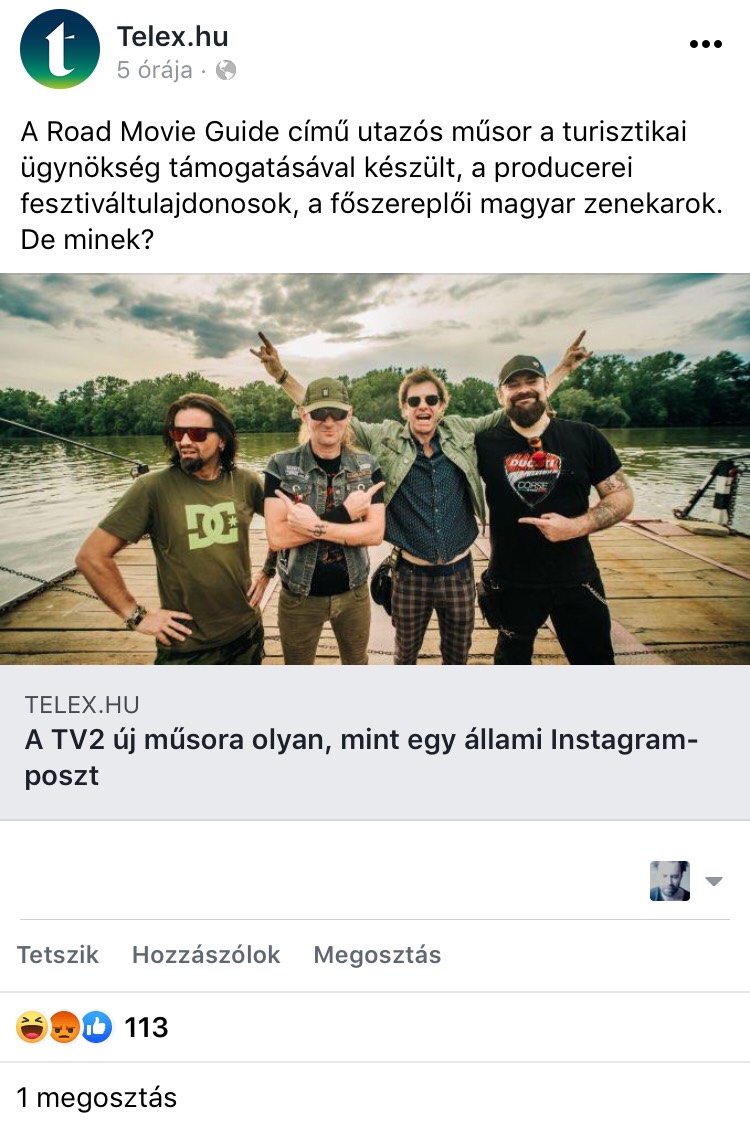Image resolution: width=750 pixels, height=1144 pixels.
Task: Open comments via Hozzászólok
Action: click(206, 955)
